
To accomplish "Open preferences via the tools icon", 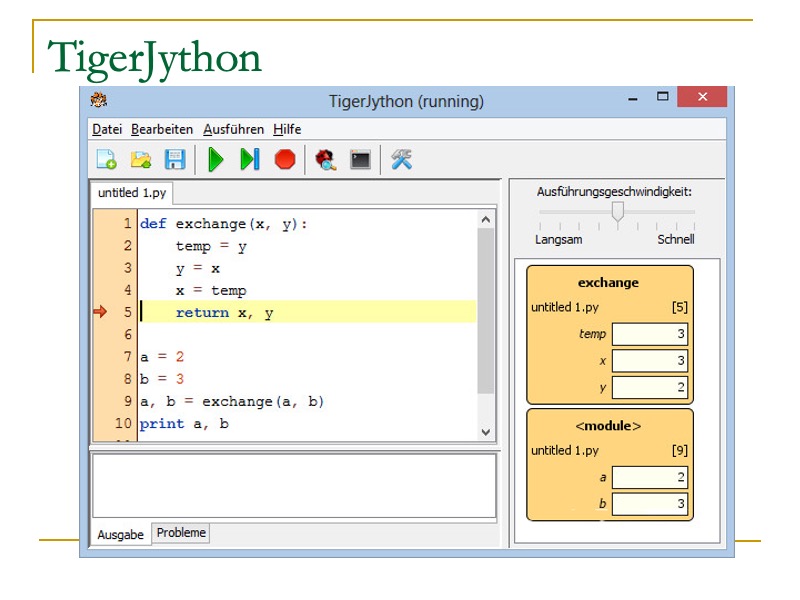I will tap(401, 159).
